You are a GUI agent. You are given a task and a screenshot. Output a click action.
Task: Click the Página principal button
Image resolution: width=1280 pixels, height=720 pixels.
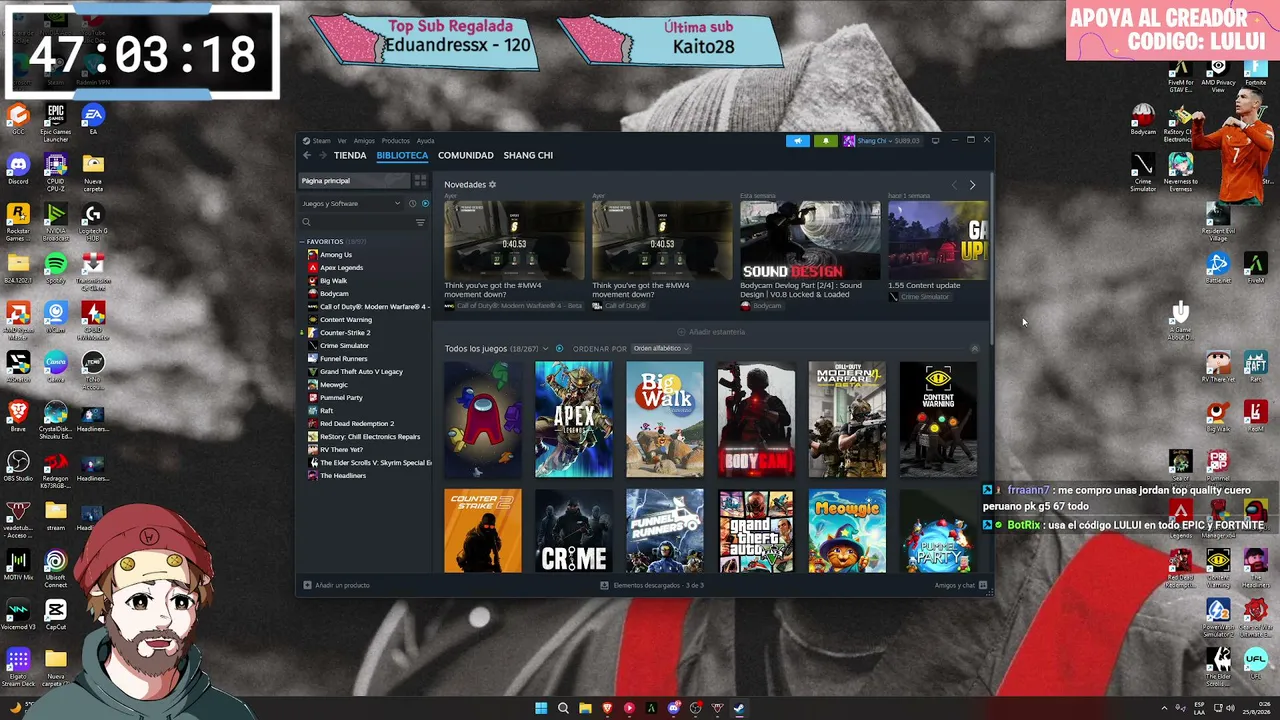[355, 181]
